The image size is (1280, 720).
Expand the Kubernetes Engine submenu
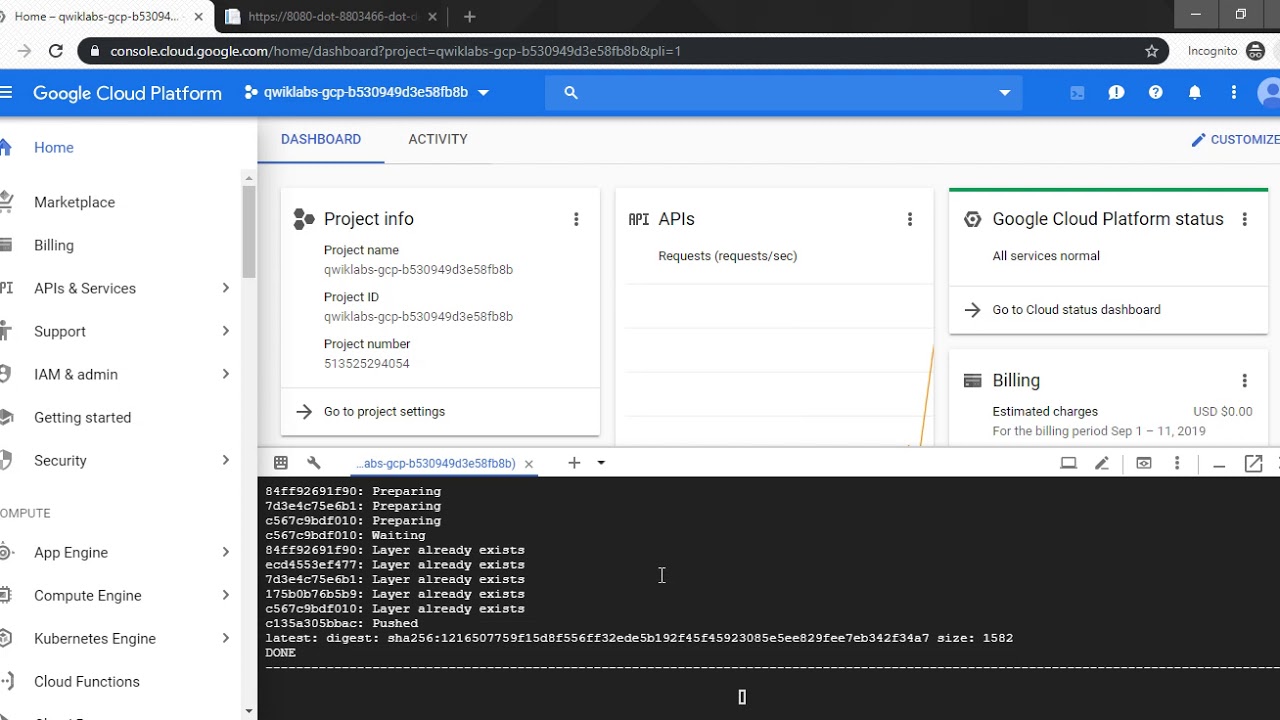(226, 638)
